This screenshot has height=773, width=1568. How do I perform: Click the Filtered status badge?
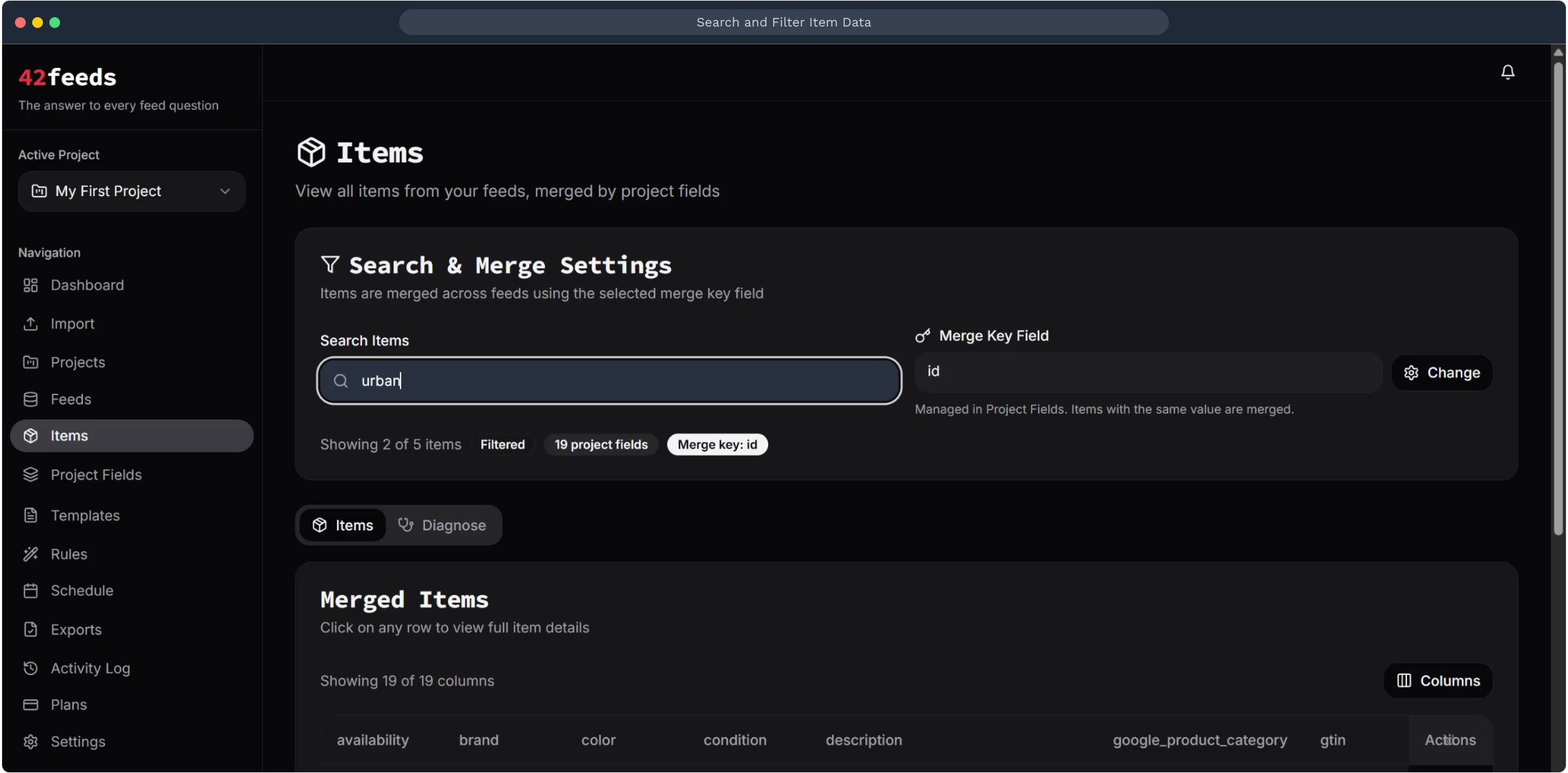(x=502, y=444)
